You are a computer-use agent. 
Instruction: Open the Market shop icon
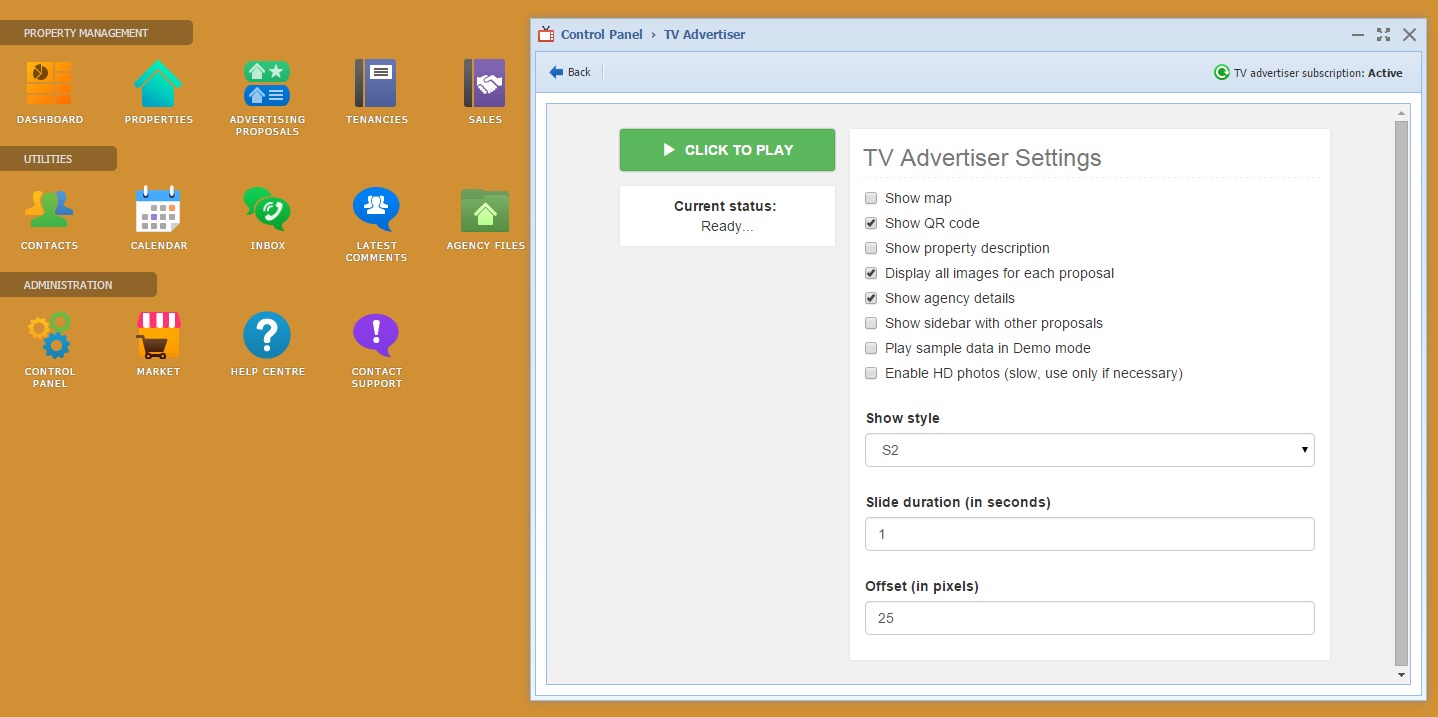(x=158, y=336)
